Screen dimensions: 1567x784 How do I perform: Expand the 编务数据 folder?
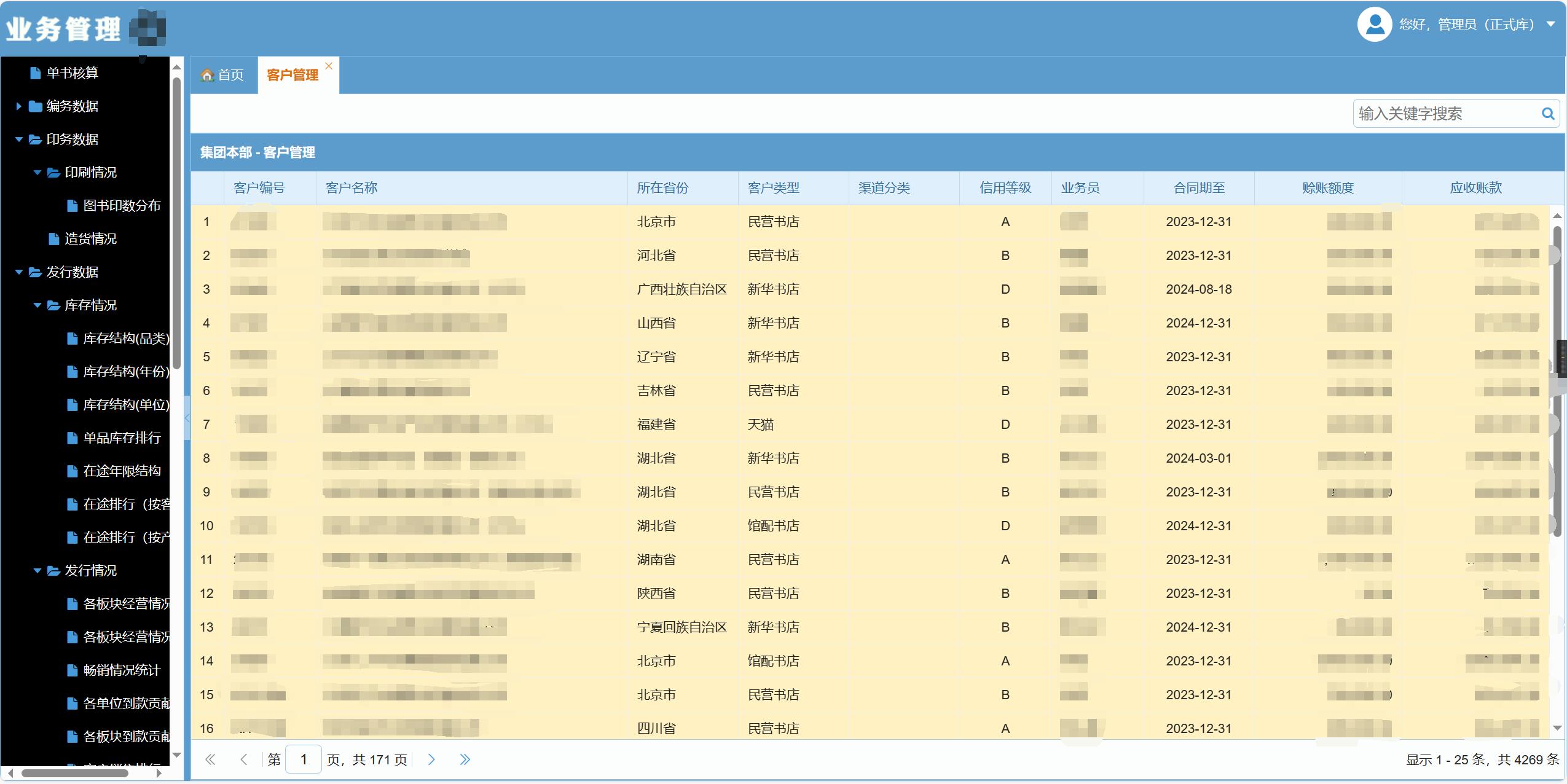click(18, 106)
